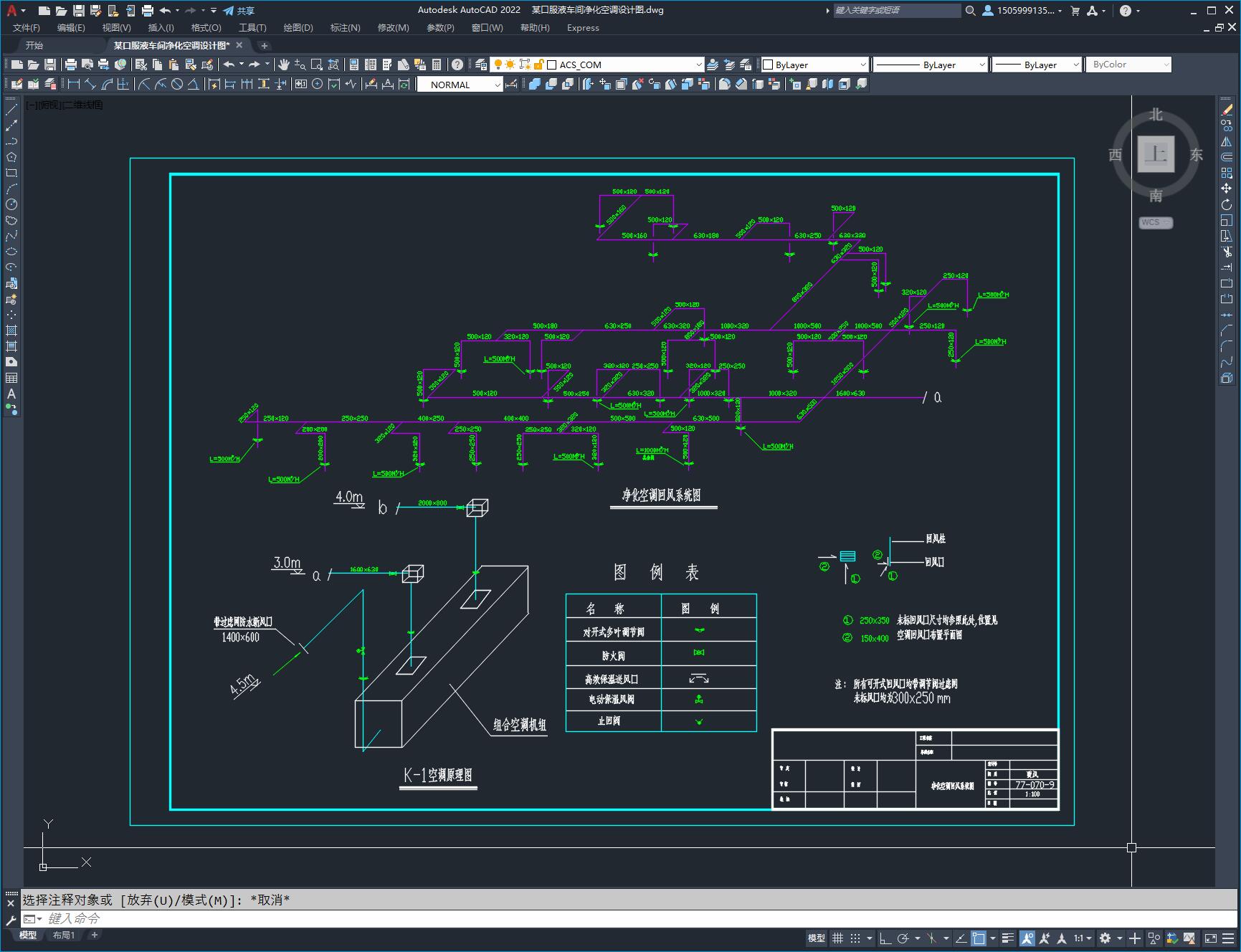Click the white ByLayer color swatch

(x=769, y=65)
